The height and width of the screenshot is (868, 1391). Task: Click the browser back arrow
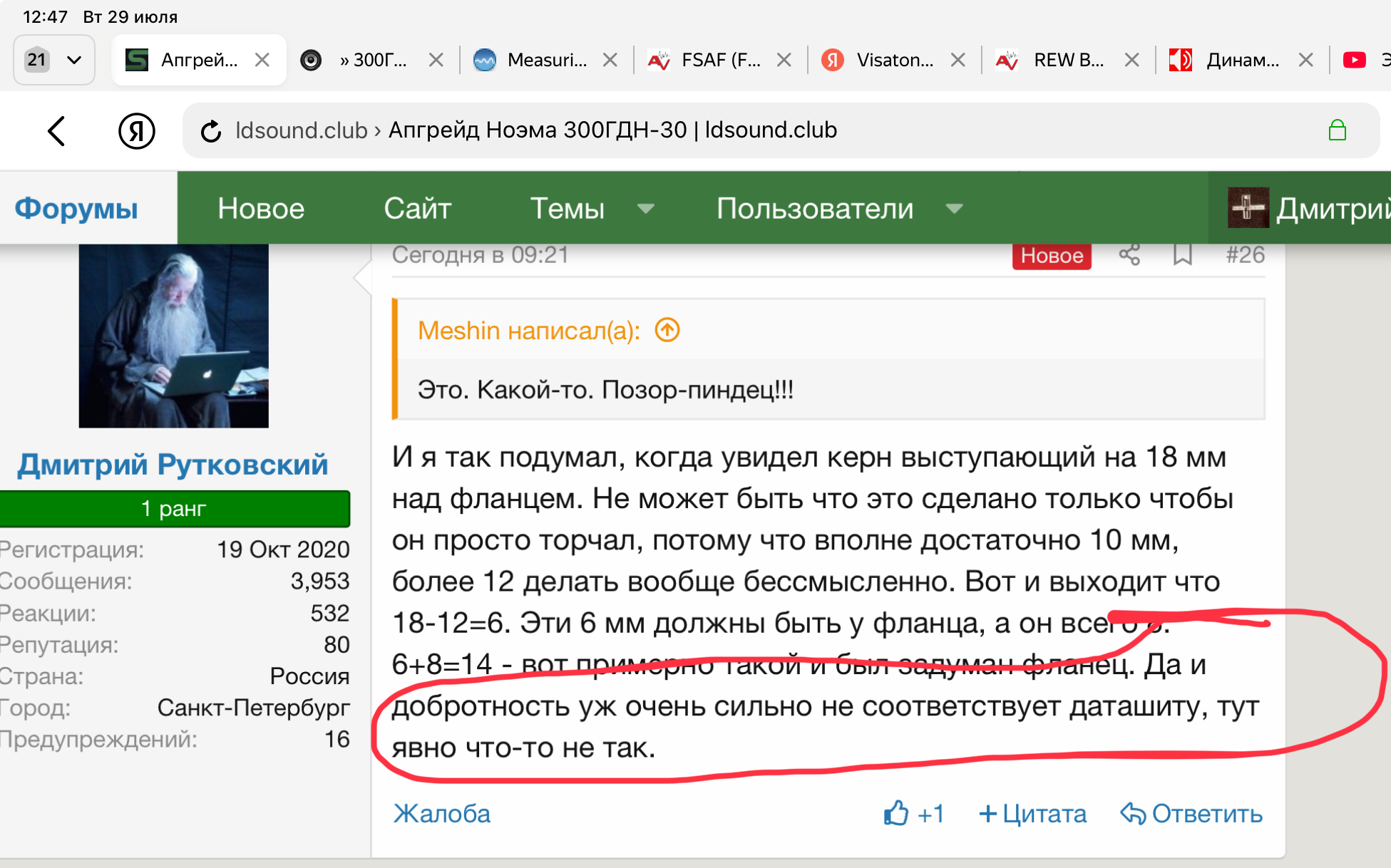tap(56, 131)
